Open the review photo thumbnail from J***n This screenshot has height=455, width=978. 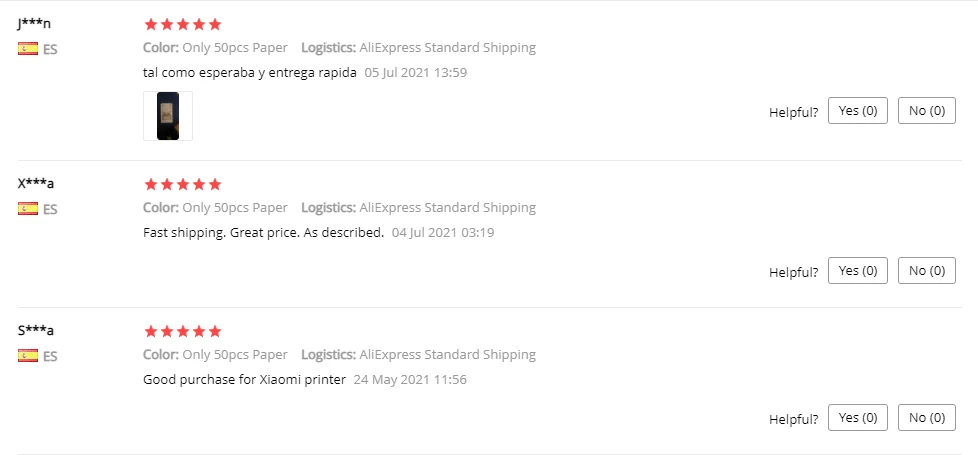click(168, 116)
